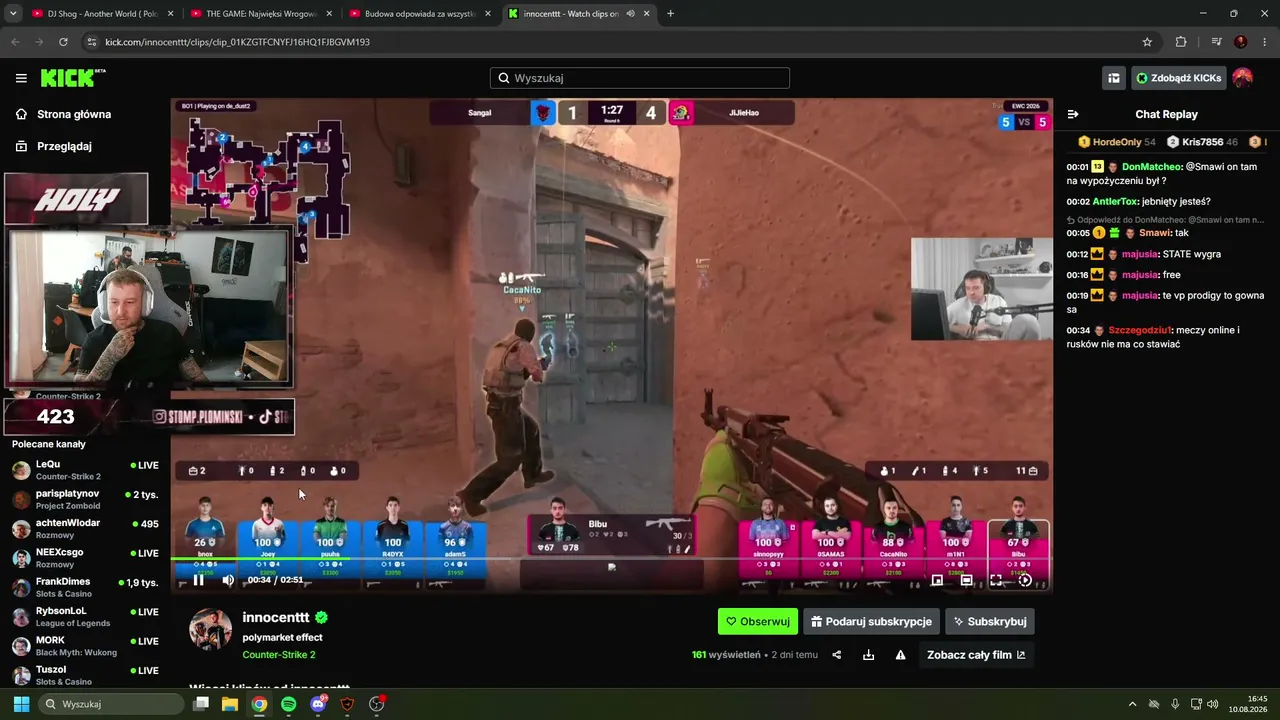Switch to the Budowa odpowiada browser tab
The width and height of the screenshot is (1280, 720).
coord(420,14)
